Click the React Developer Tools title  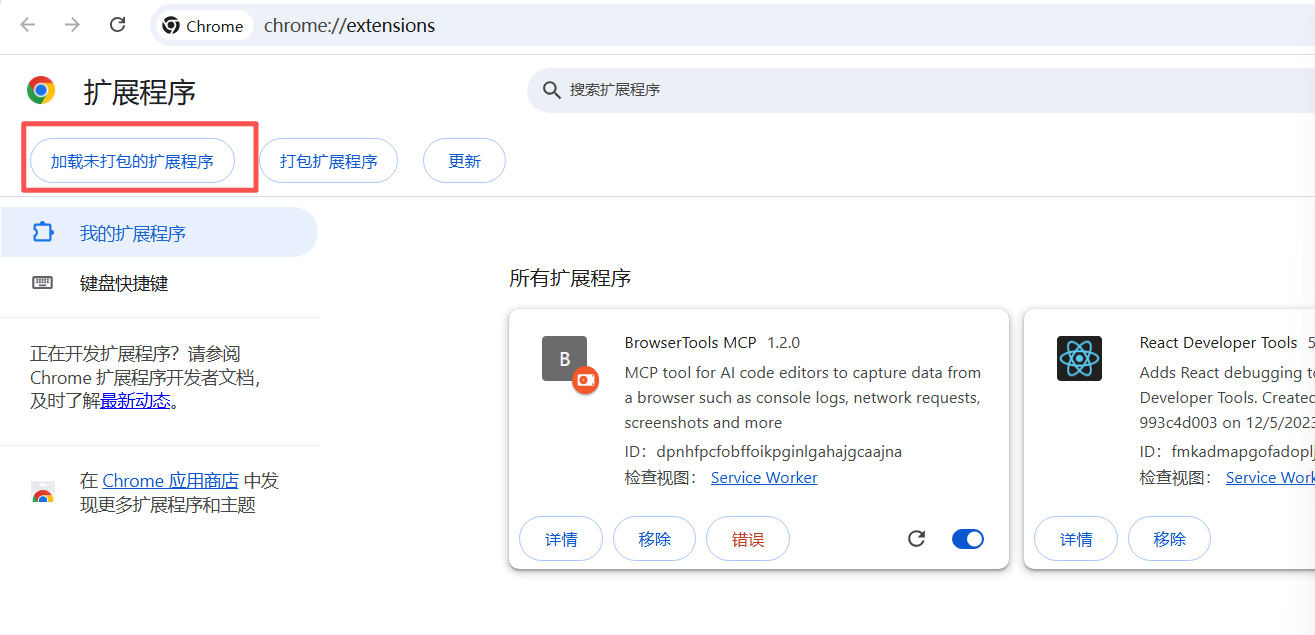click(x=1218, y=343)
